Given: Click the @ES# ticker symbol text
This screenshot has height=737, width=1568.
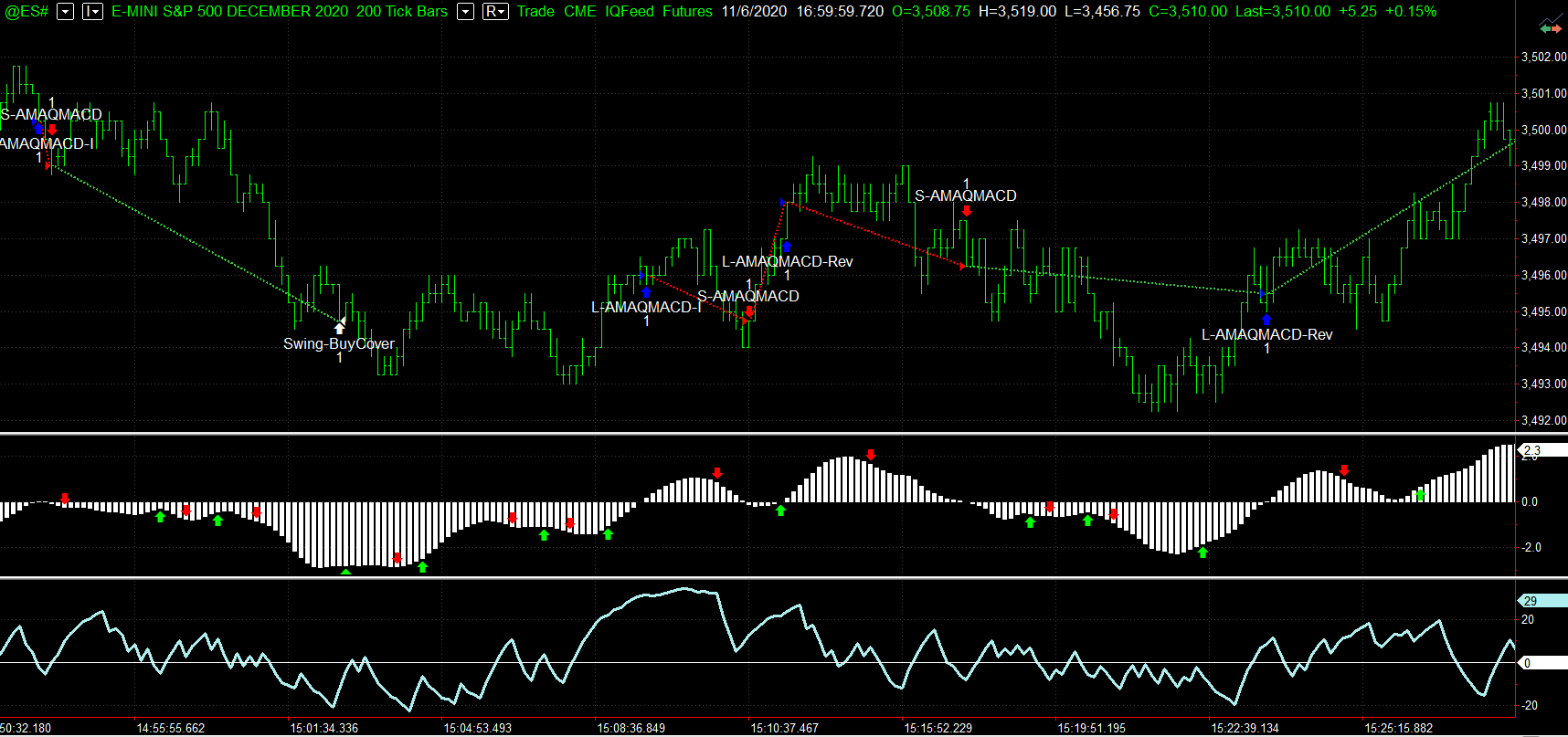Looking at the screenshot, I should point(26,12).
